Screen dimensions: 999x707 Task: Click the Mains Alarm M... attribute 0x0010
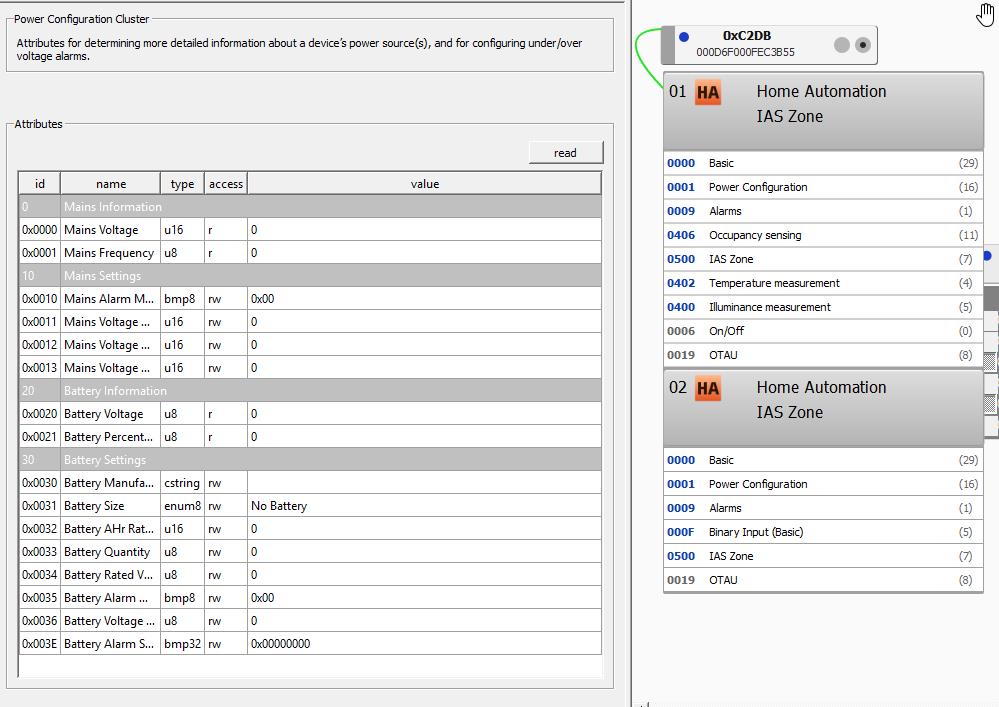310,299
